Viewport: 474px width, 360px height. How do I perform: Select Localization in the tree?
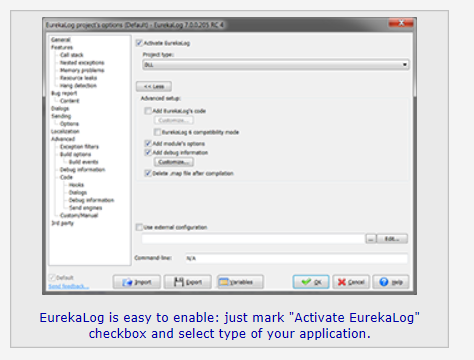pyautogui.click(x=65, y=131)
